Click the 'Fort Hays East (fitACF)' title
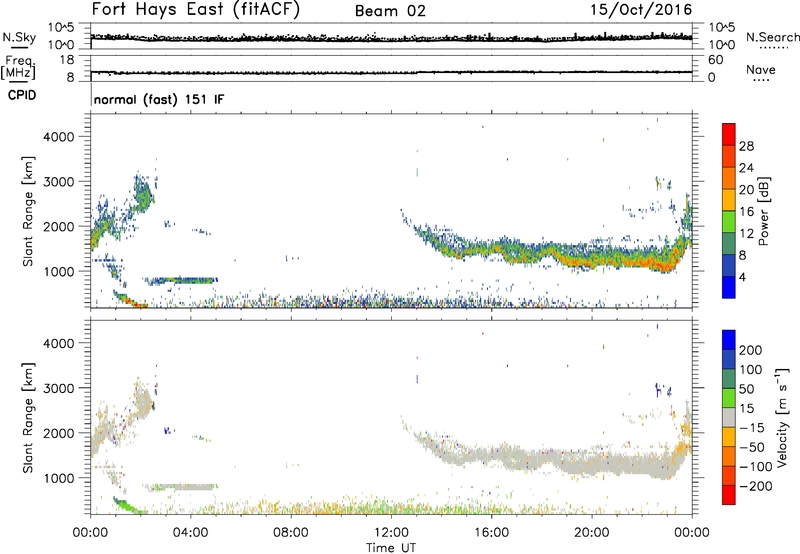This screenshot has width=800, height=554. tap(196, 10)
